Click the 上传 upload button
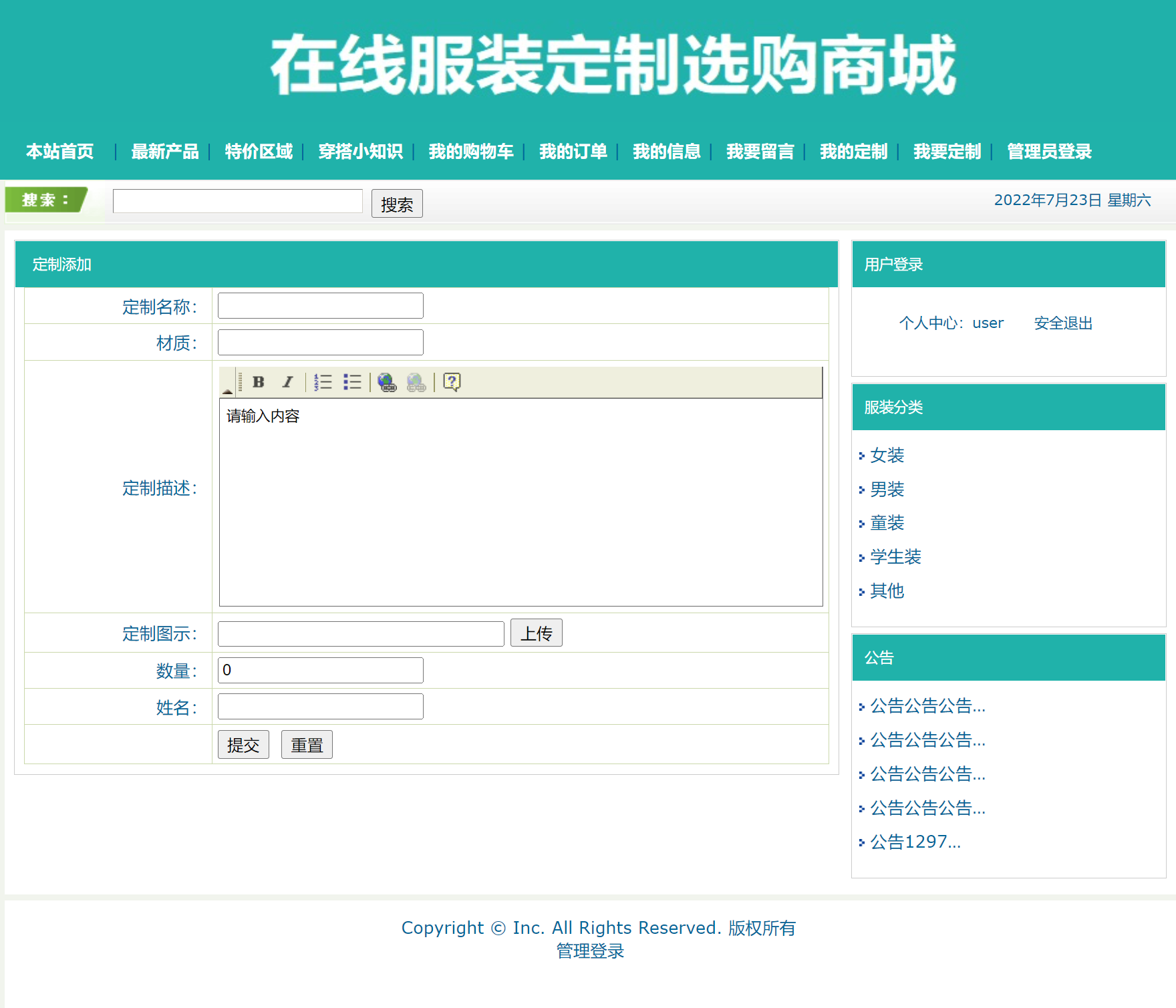This screenshot has width=1176, height=1008. coord(536,633)
